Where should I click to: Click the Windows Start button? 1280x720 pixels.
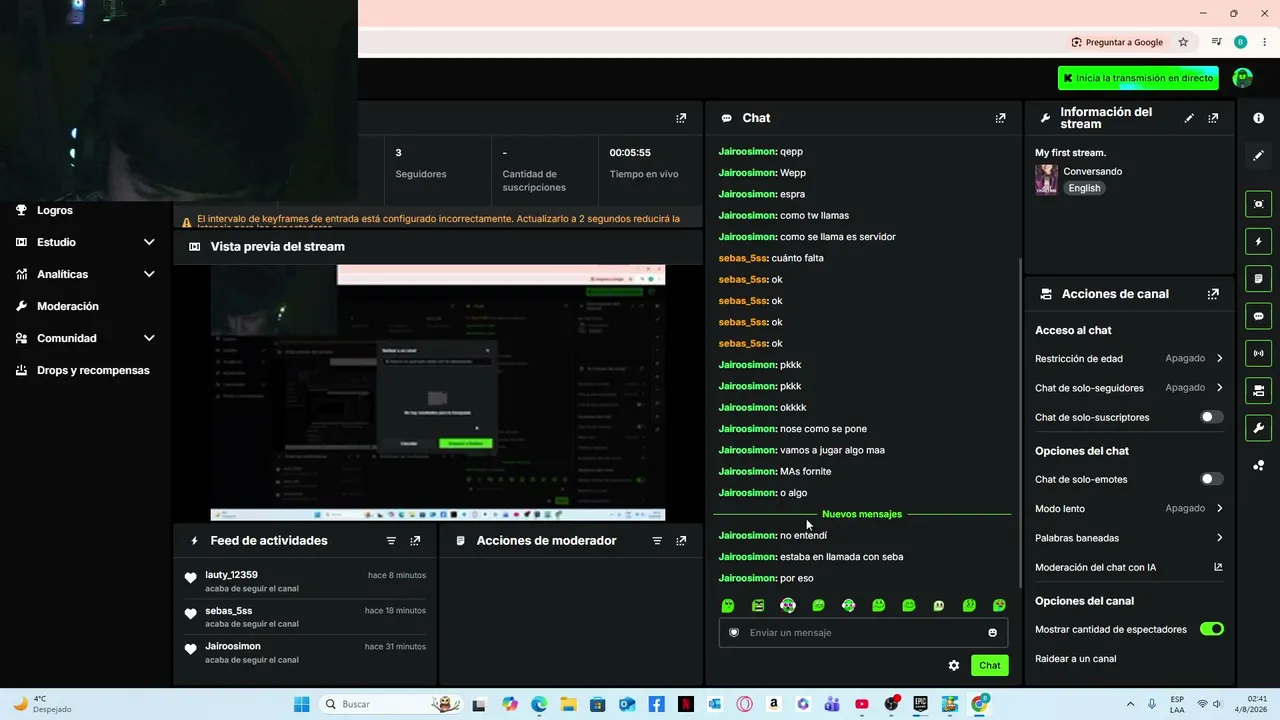point(301,704)
